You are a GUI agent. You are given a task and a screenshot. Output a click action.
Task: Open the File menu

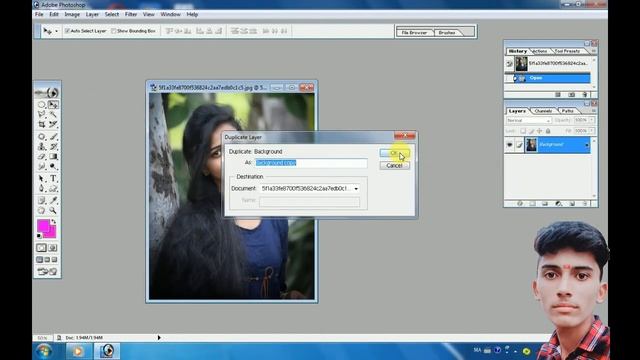39,14
